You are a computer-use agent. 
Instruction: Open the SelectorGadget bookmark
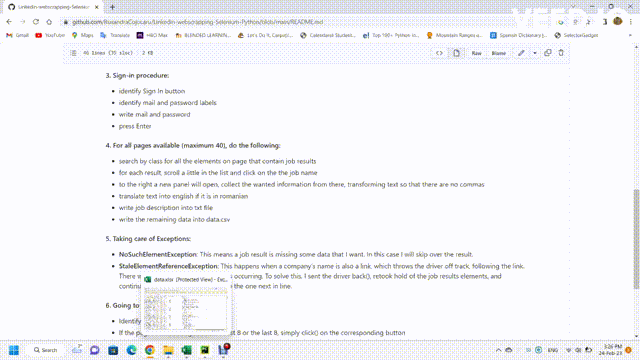click(576, 36)
